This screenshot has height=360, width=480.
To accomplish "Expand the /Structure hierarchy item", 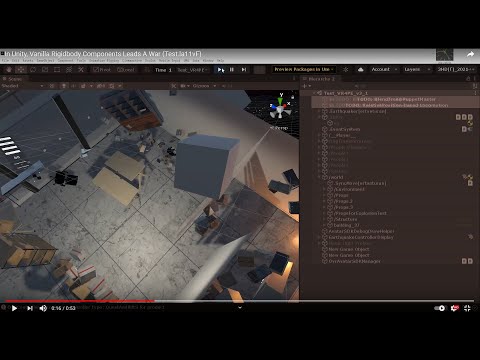I will (x=324, y=219).
